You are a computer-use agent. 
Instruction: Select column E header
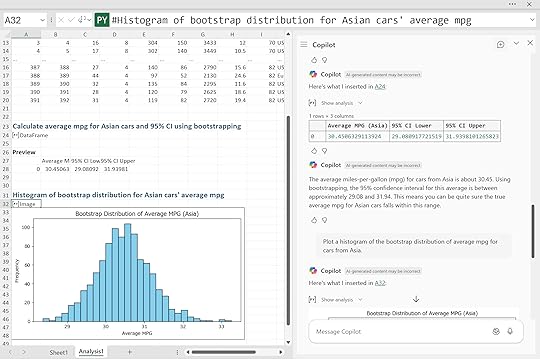(x=144, y=34)
